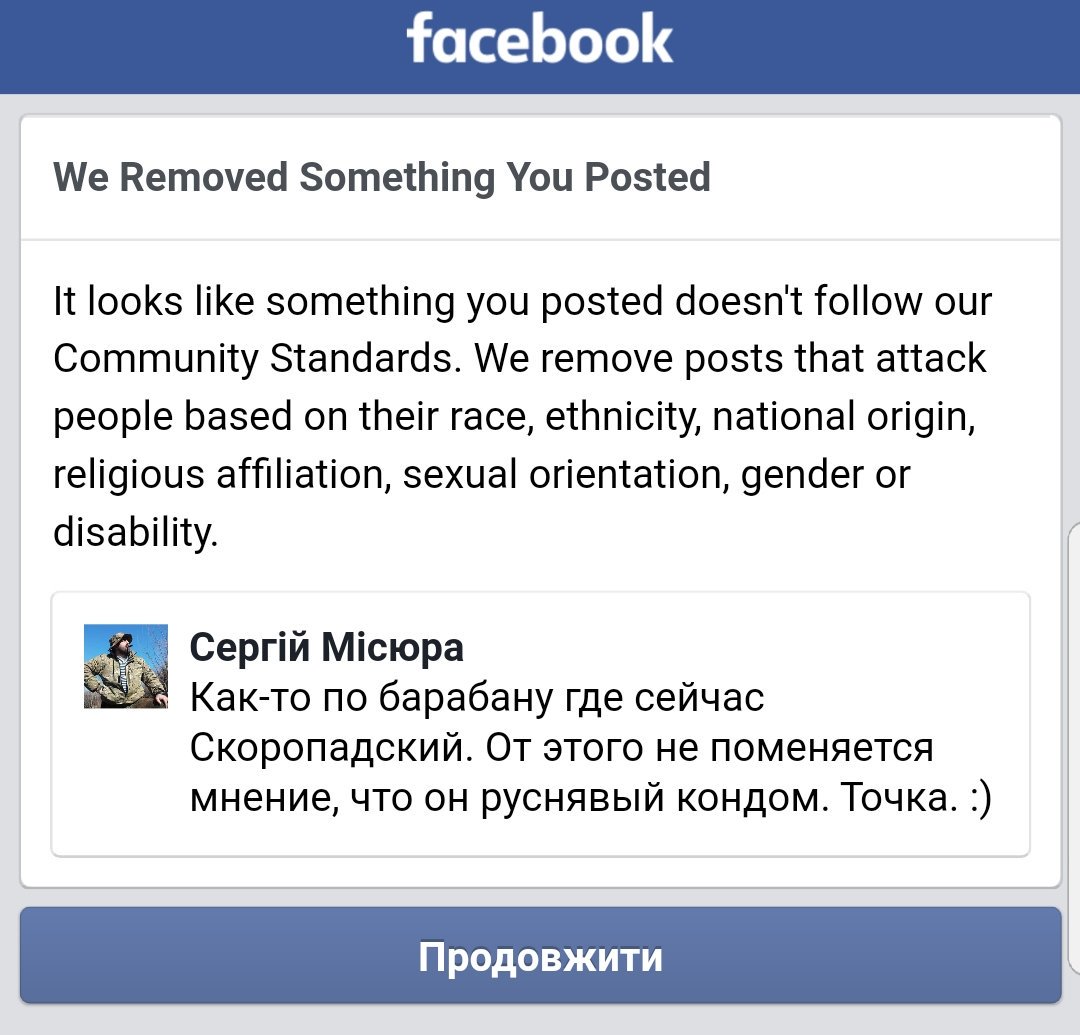The width and height of the screenshot is (1080, 1035).
Task: Click the name label Сергій Місюра
Action: (x=325, y=647)
